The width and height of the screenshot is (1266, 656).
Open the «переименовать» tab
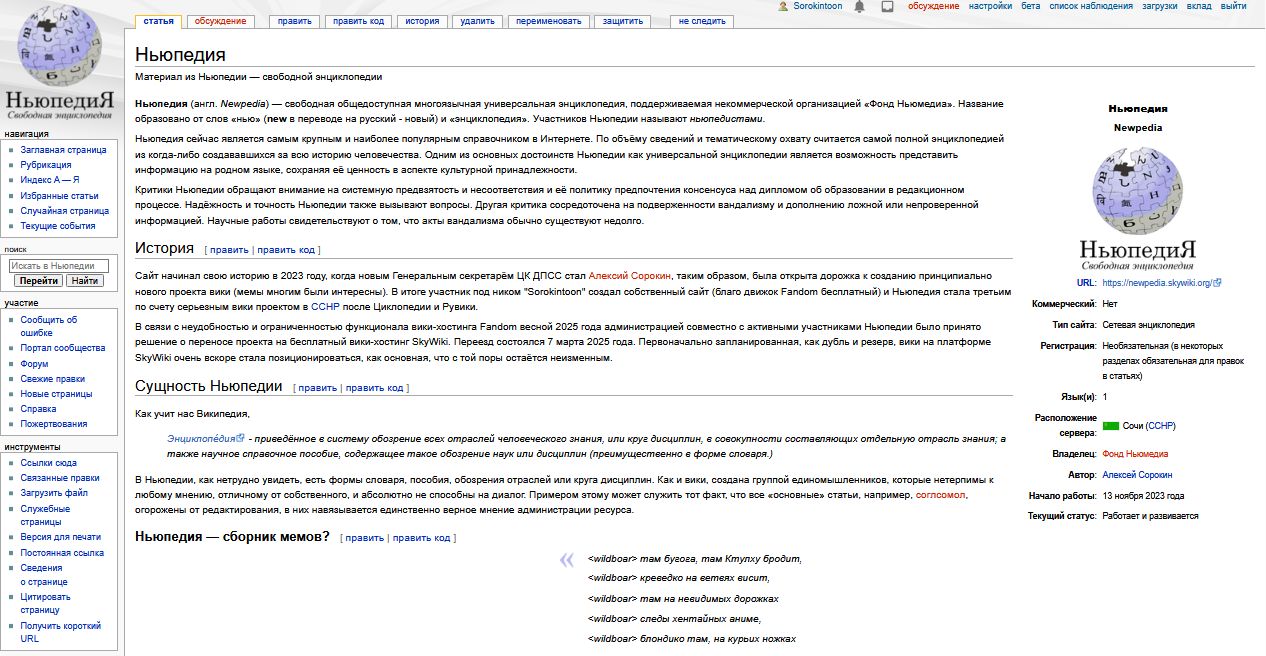click(x=549, y=21)
